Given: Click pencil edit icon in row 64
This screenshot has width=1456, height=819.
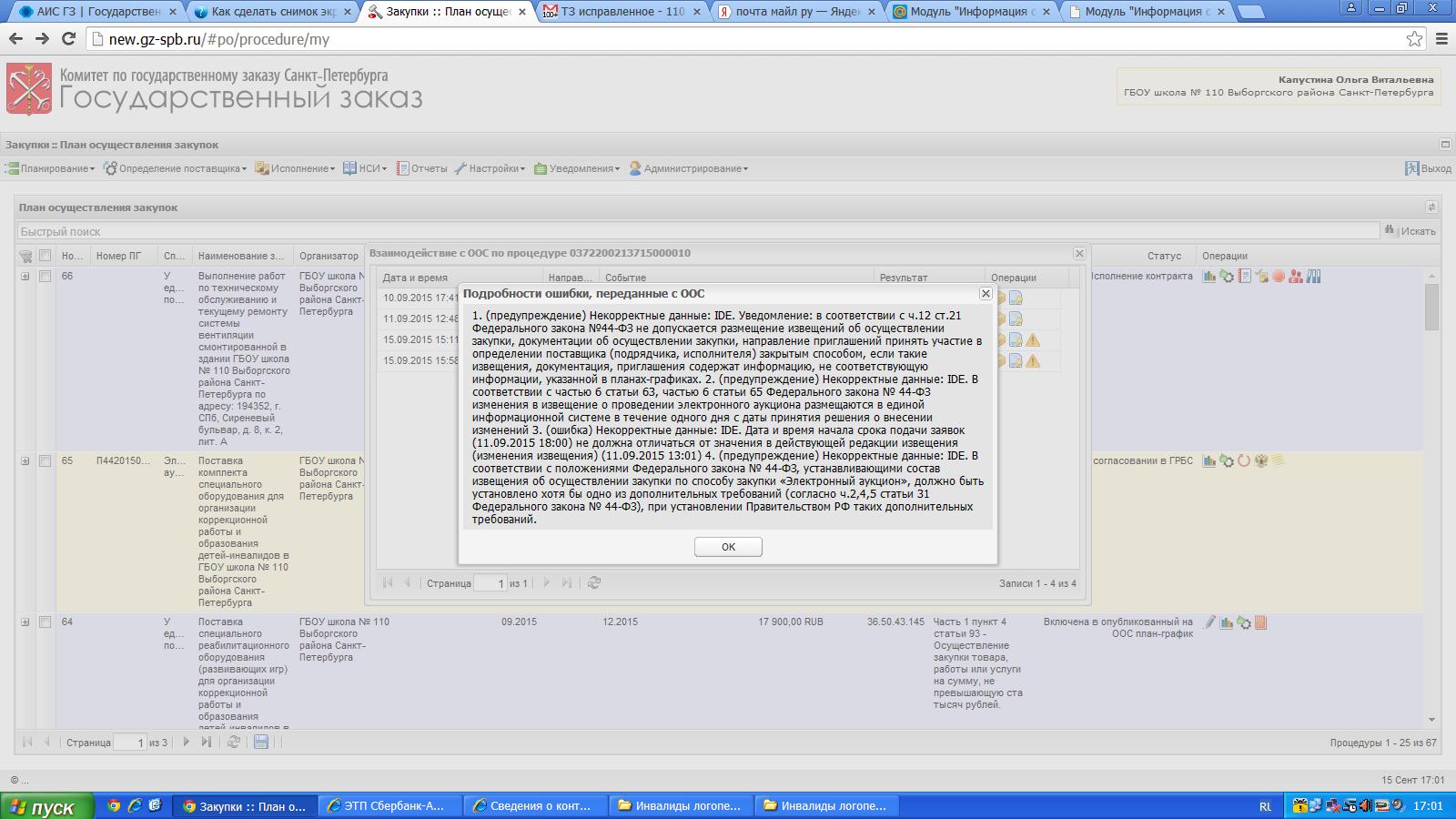Looking at the screenshot, I should click(x=1209, y=622).
